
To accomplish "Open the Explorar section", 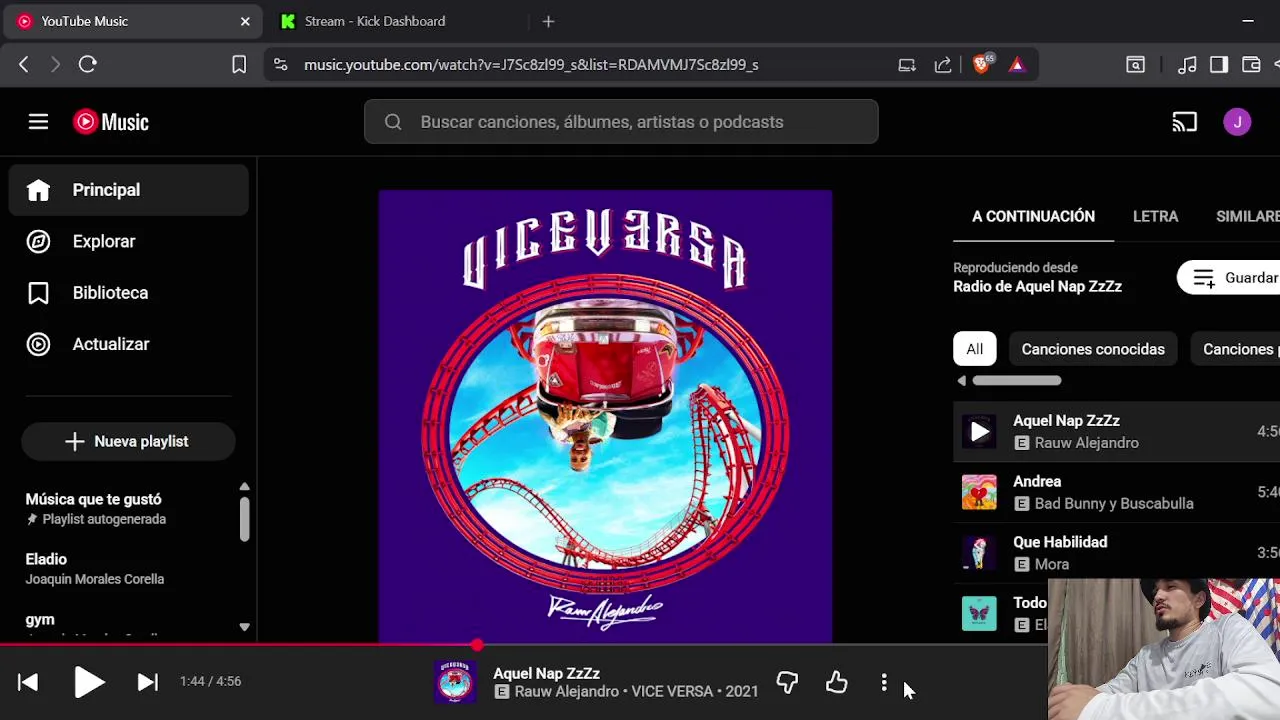I will (128, 241).
